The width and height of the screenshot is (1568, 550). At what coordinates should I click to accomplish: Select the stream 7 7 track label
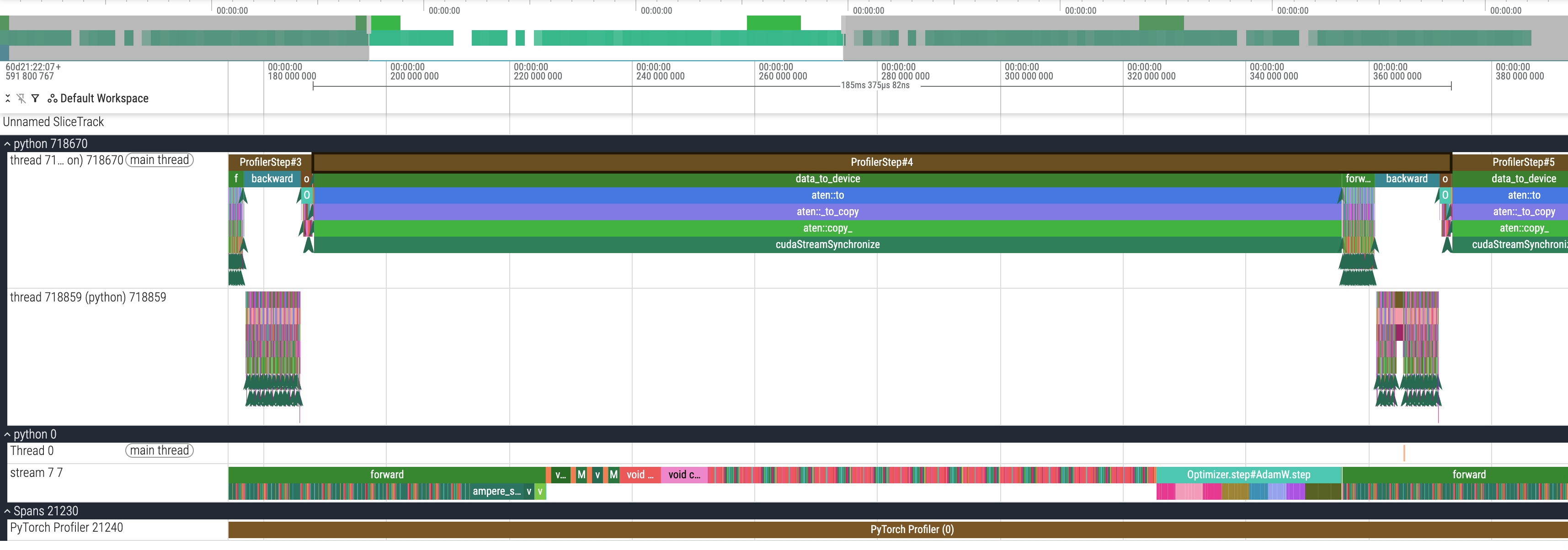37,473
